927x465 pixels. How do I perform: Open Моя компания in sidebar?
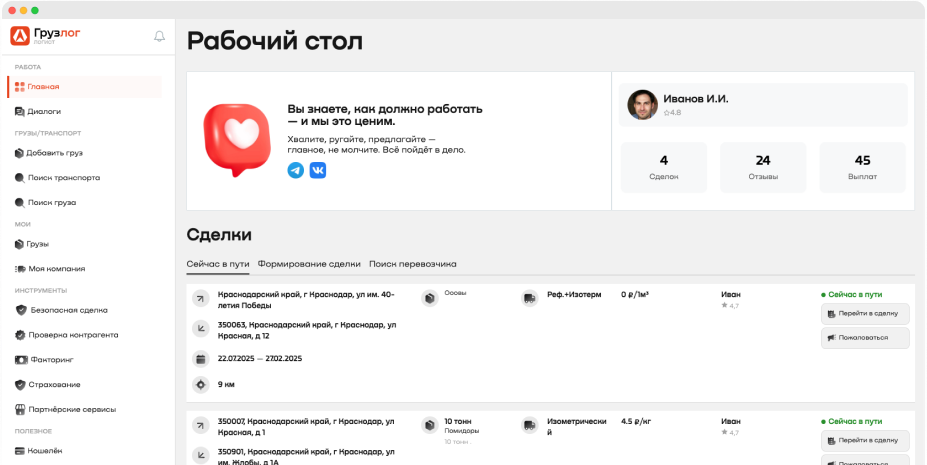56,269
